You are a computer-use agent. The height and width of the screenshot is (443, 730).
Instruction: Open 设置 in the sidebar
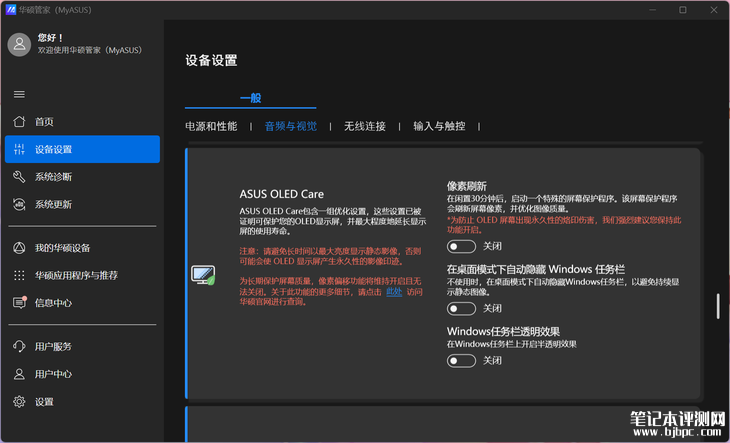point(82,402)
